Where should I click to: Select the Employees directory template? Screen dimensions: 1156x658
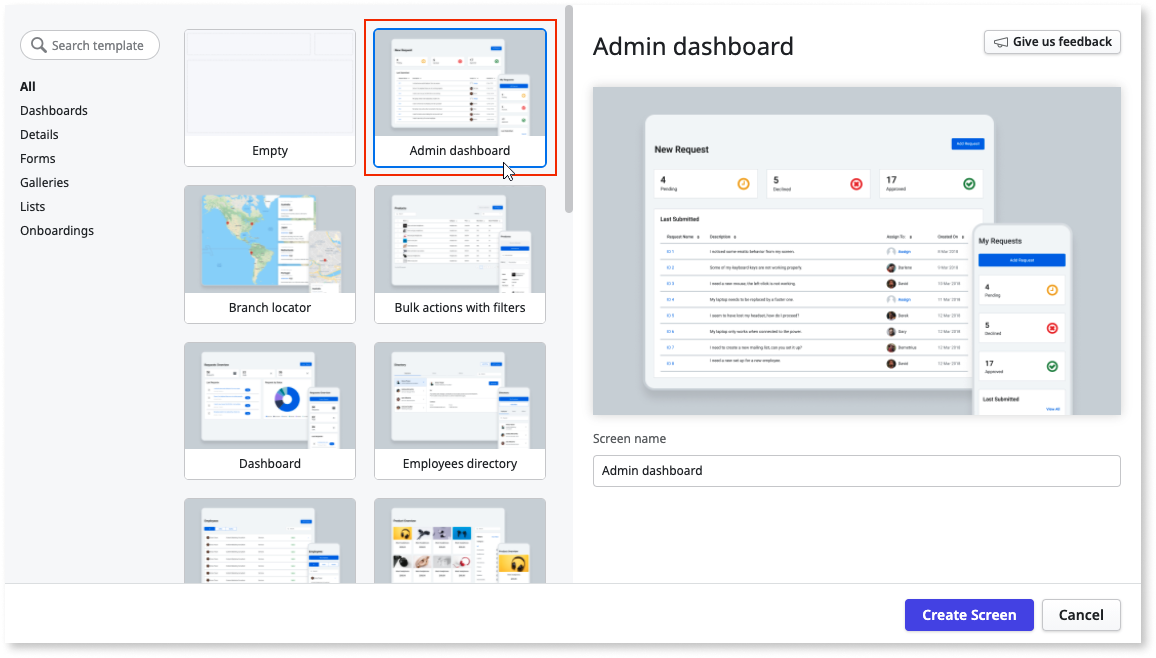pos(459,410)
